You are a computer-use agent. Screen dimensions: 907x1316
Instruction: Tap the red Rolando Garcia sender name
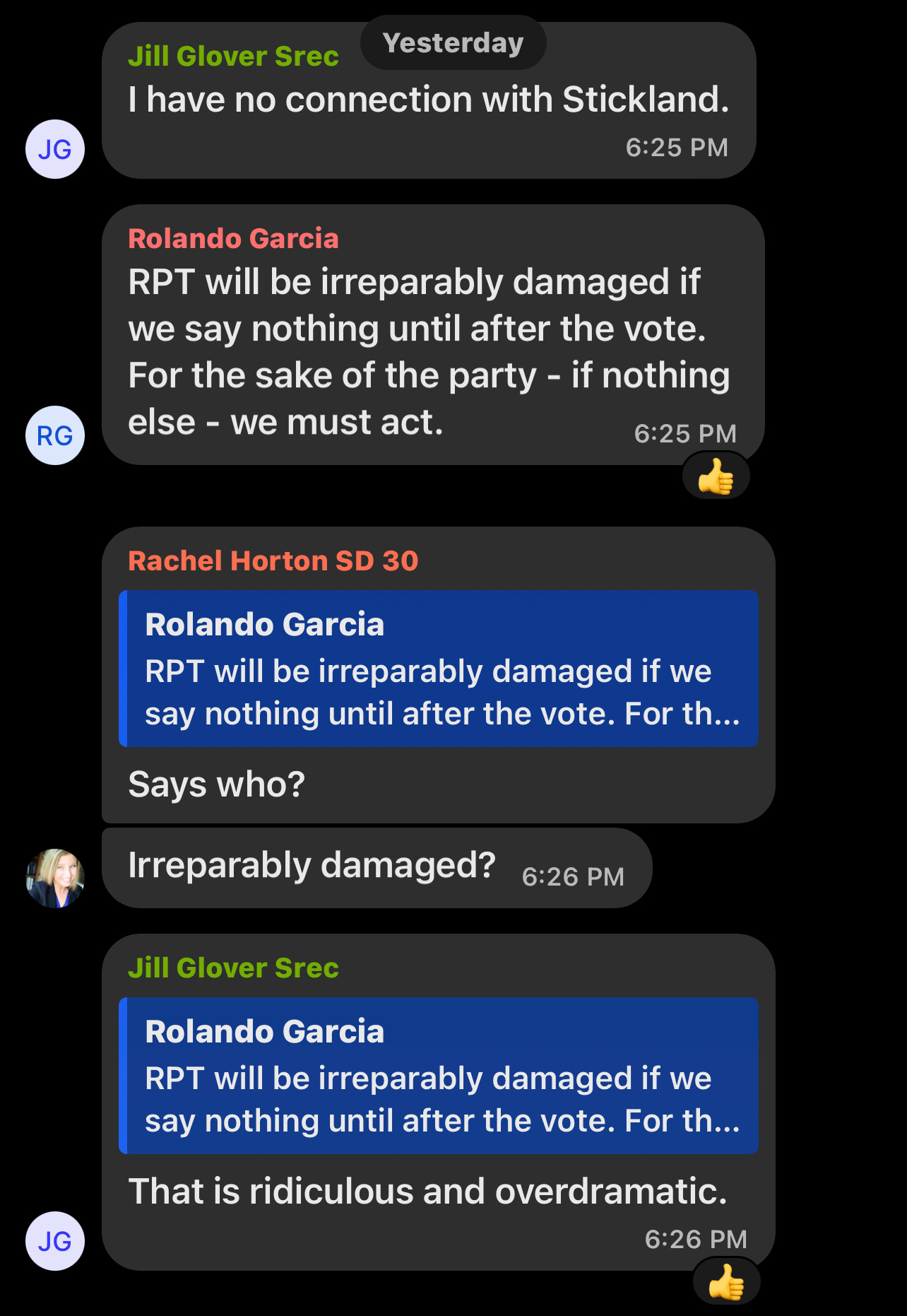click(x=233, y=239)
